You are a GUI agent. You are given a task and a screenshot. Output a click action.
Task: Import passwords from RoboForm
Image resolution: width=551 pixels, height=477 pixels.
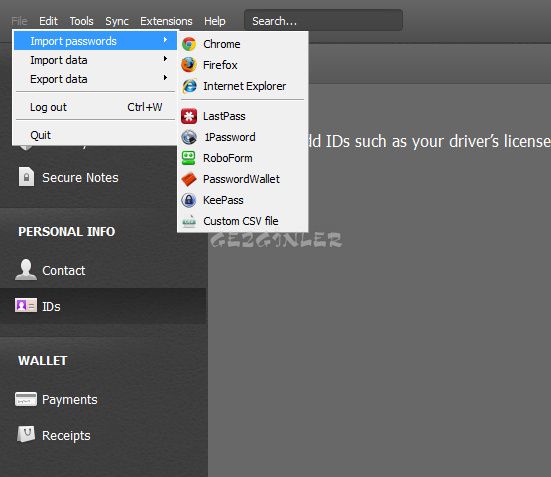(242, 158)
